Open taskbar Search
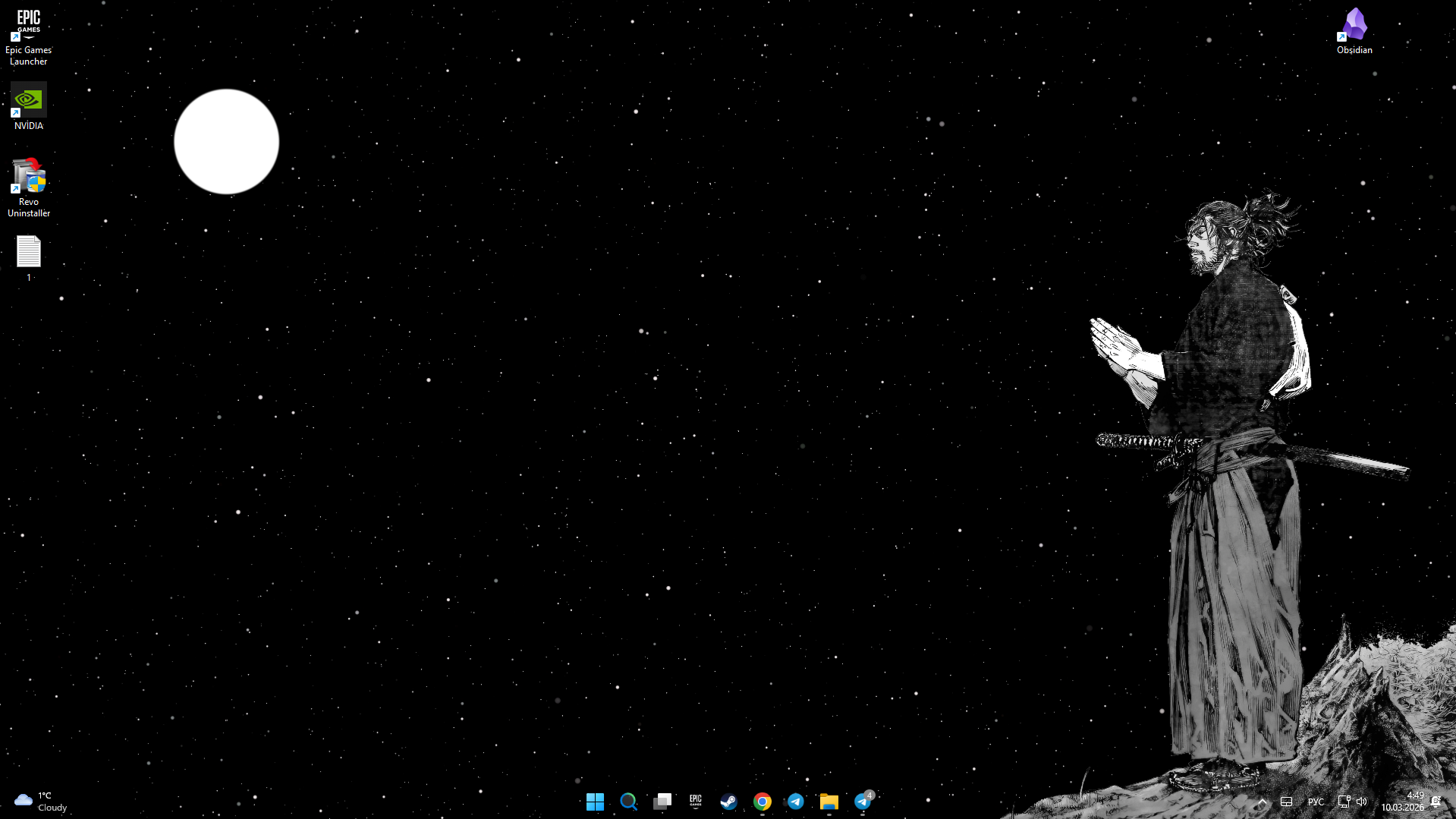 tap(628, 802)
